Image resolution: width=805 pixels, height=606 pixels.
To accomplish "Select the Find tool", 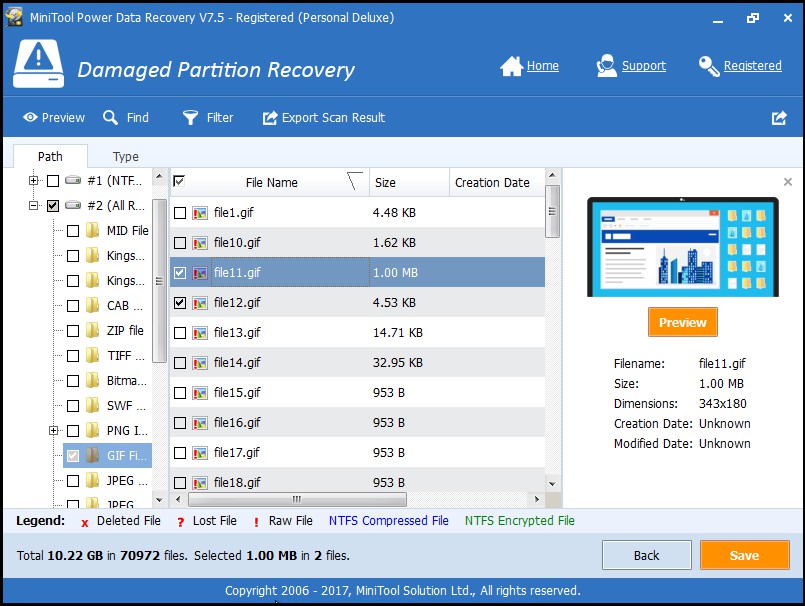I will [x=126, y=117].
